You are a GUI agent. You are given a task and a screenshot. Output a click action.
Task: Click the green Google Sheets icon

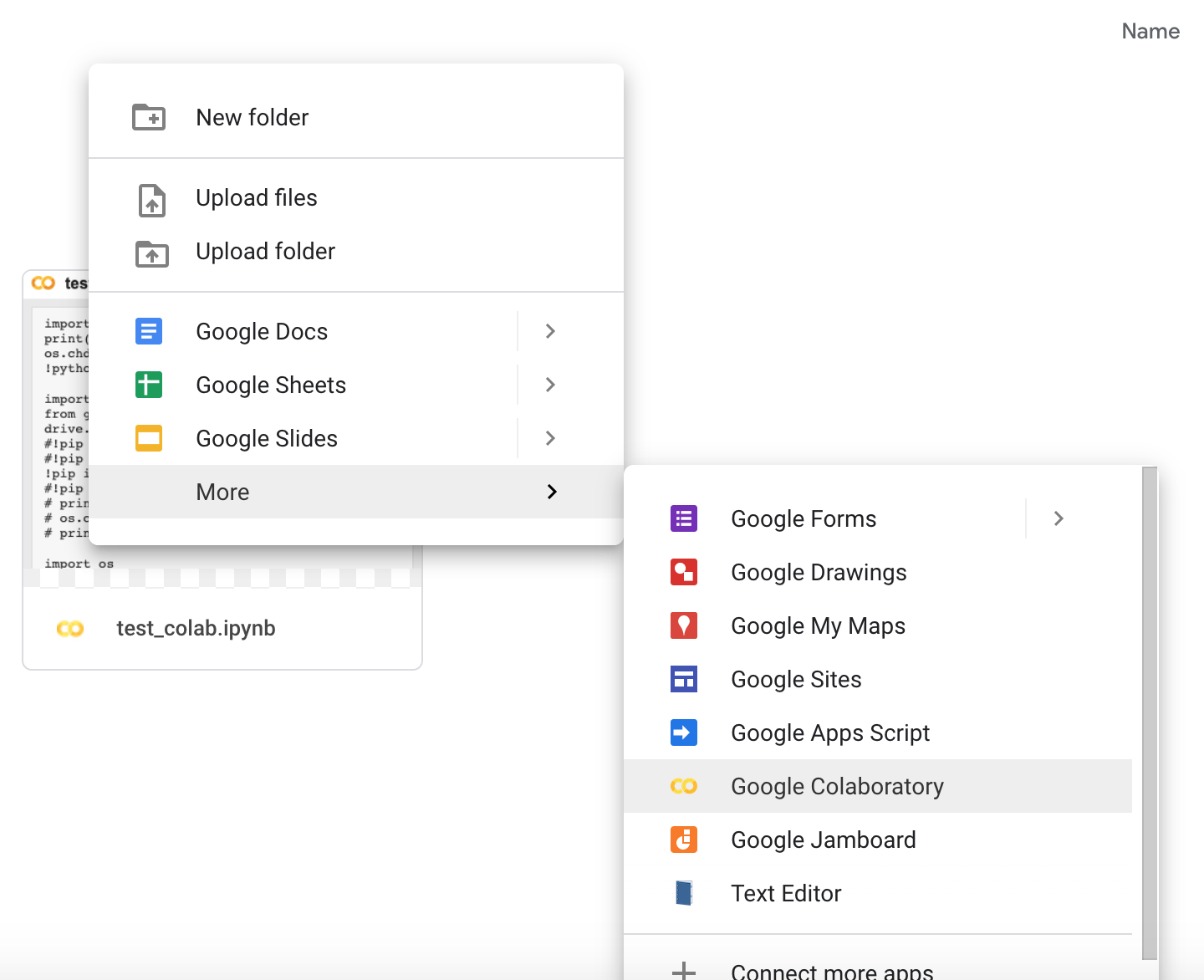click(149, 385)
